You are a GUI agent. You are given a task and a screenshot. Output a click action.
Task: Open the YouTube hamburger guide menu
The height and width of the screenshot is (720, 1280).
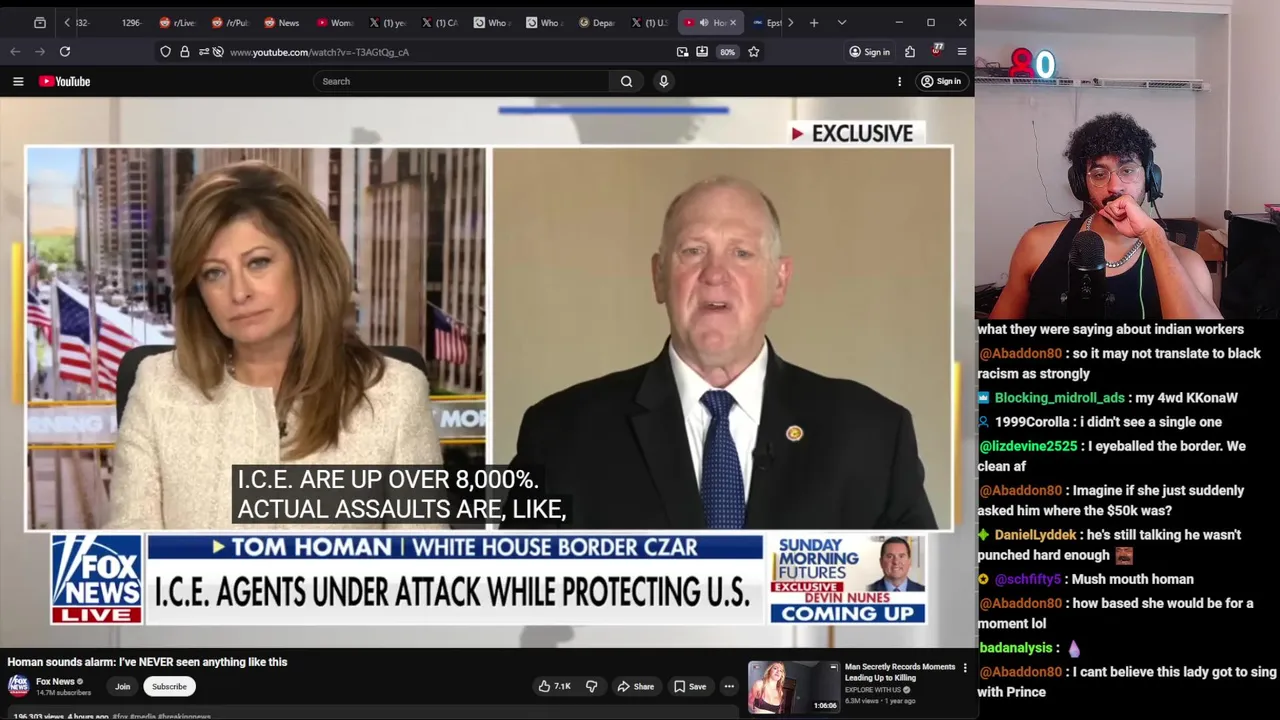coord(18,81)
